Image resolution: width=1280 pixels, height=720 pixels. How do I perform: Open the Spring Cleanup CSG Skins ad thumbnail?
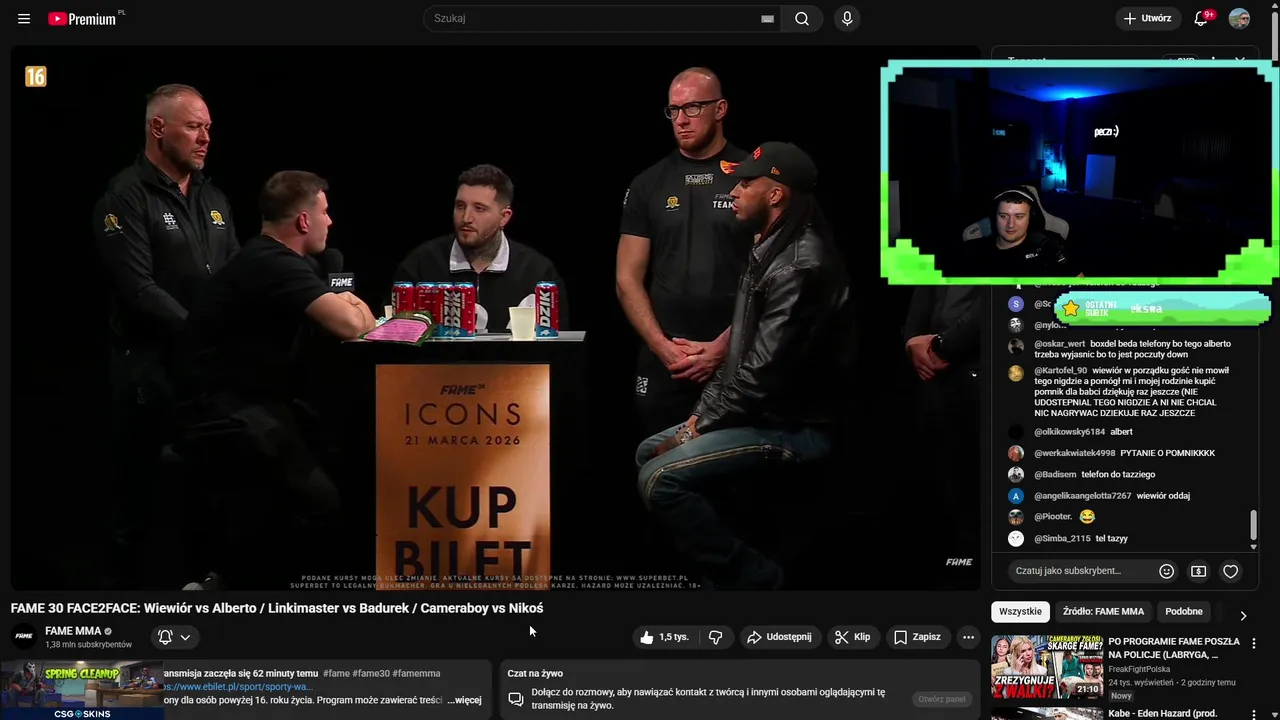[x=81, y=689]
